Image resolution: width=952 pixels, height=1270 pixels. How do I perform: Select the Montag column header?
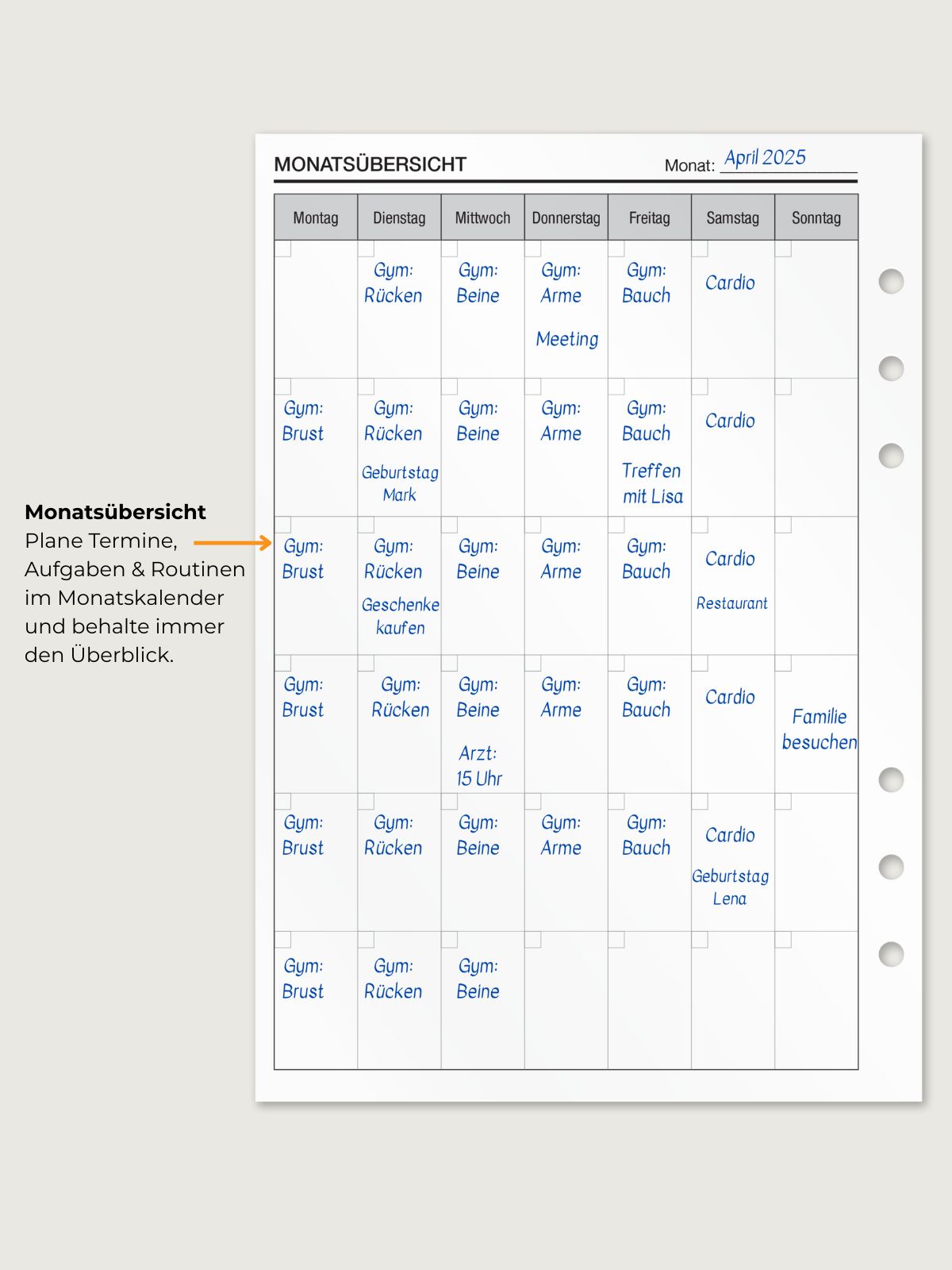click(x=316, y=217)
